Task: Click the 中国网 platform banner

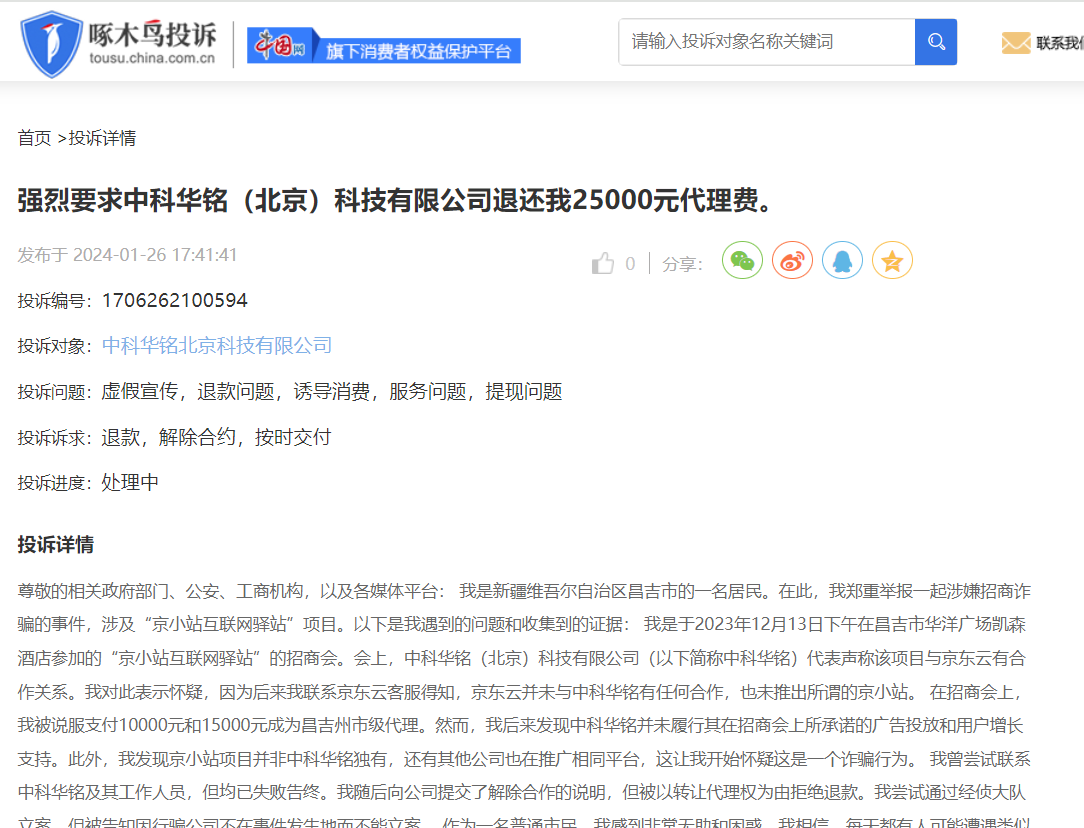Action: (384, 46)
